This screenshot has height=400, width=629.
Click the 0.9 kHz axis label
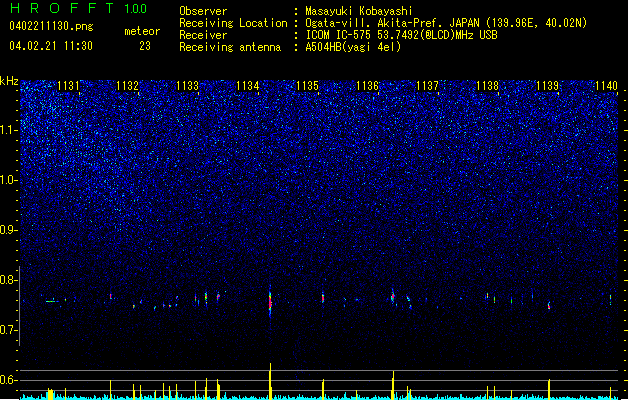(9, 230)
